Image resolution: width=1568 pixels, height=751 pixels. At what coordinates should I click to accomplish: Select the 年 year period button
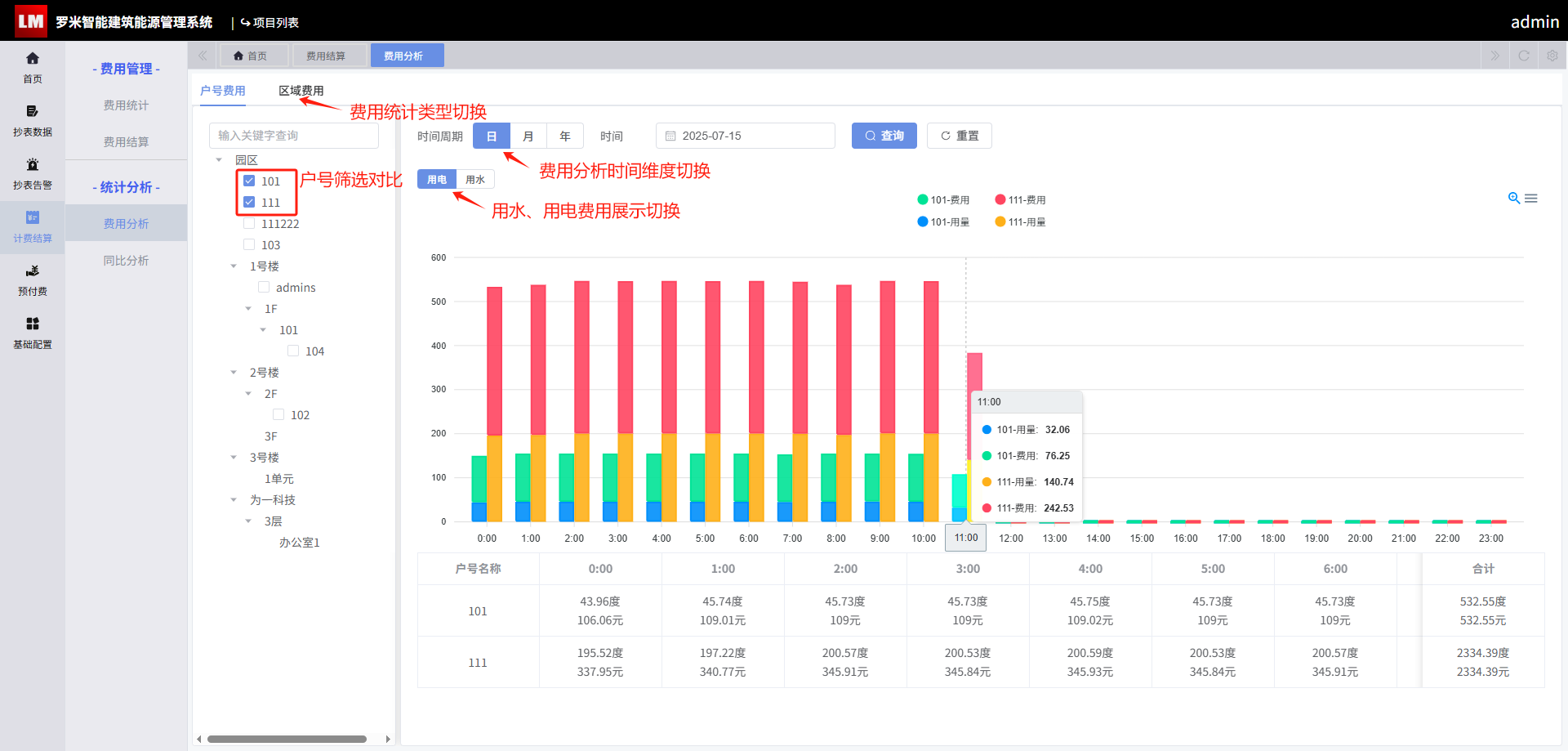(565, 136)
